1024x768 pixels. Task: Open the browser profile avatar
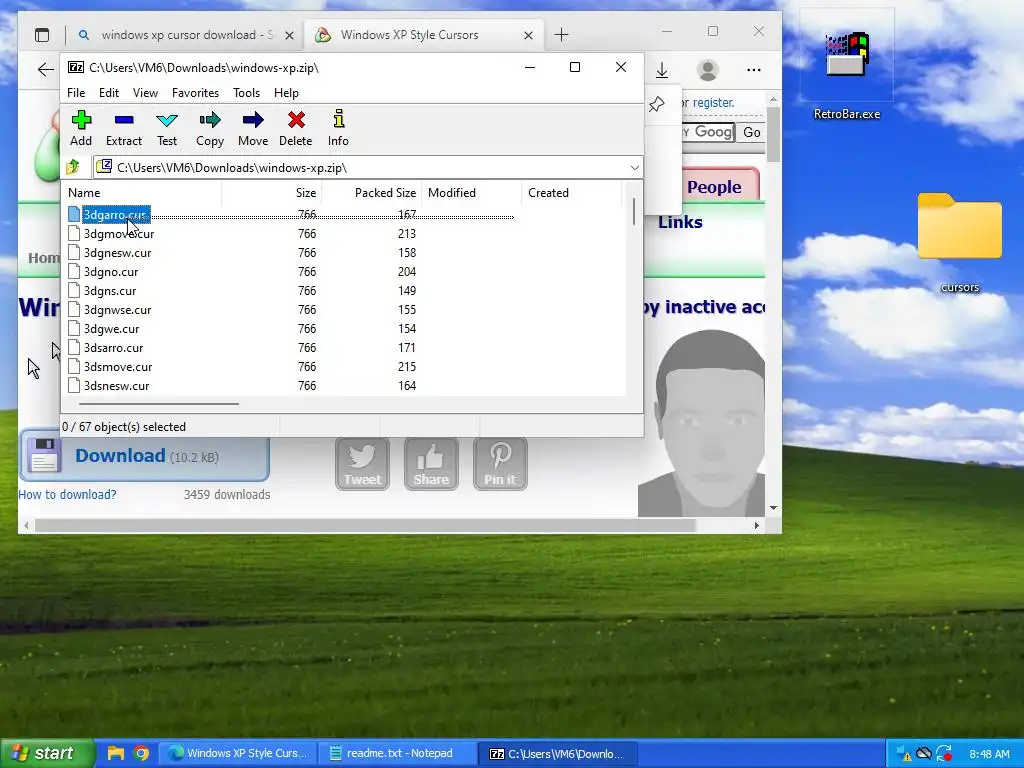click(x=707, y=70)
